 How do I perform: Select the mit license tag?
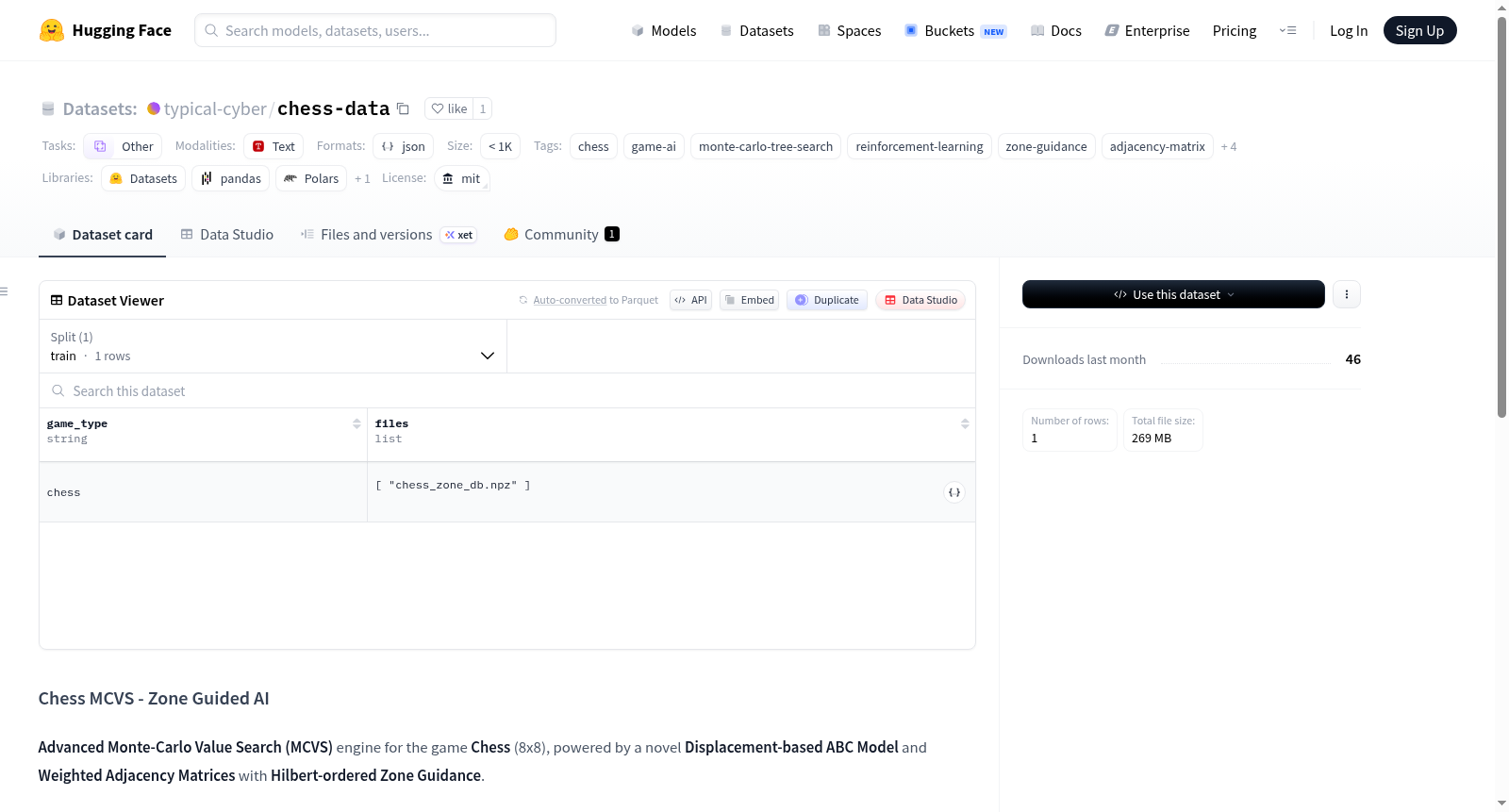tap(462, 178)
